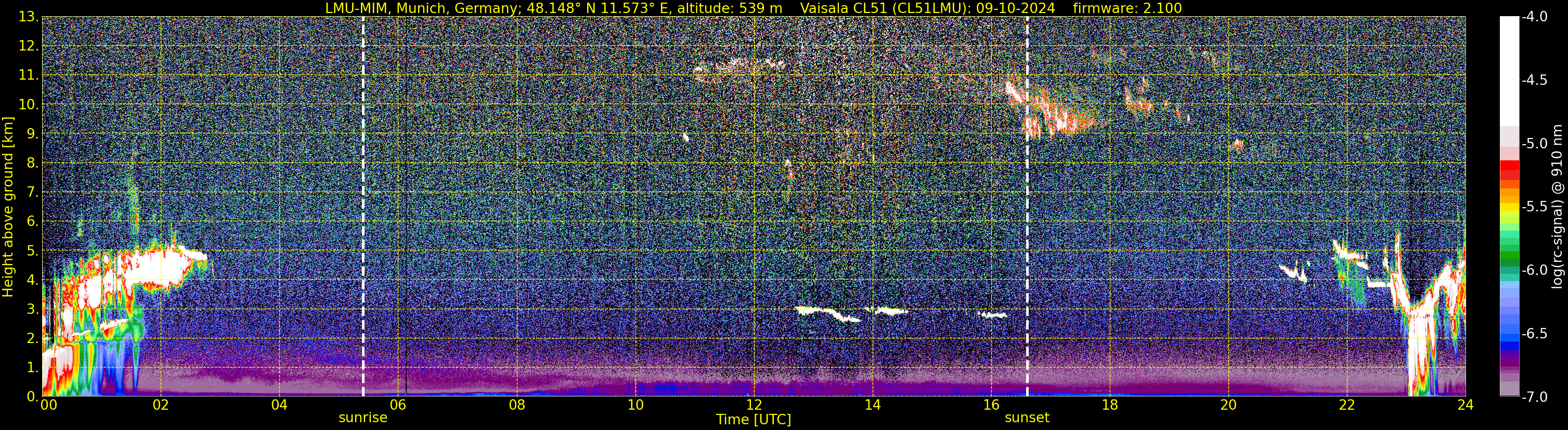Click the '13.' height axis tick label
This screenshot has height=430, width=1568.
(29, 17)
